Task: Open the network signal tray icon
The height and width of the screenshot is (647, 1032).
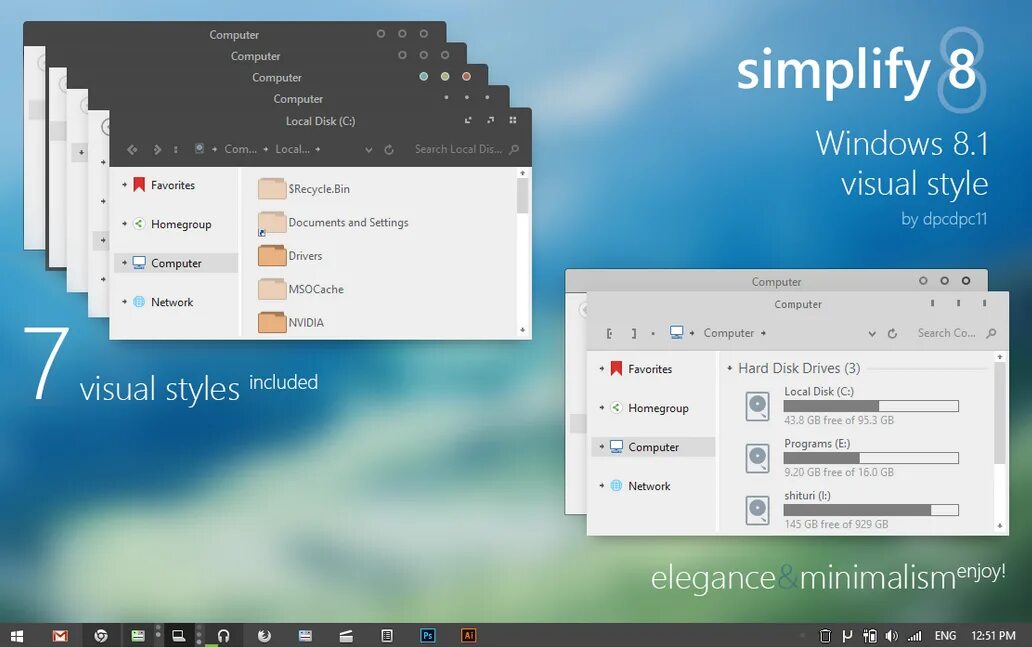Action: click(x=914, y=636)
